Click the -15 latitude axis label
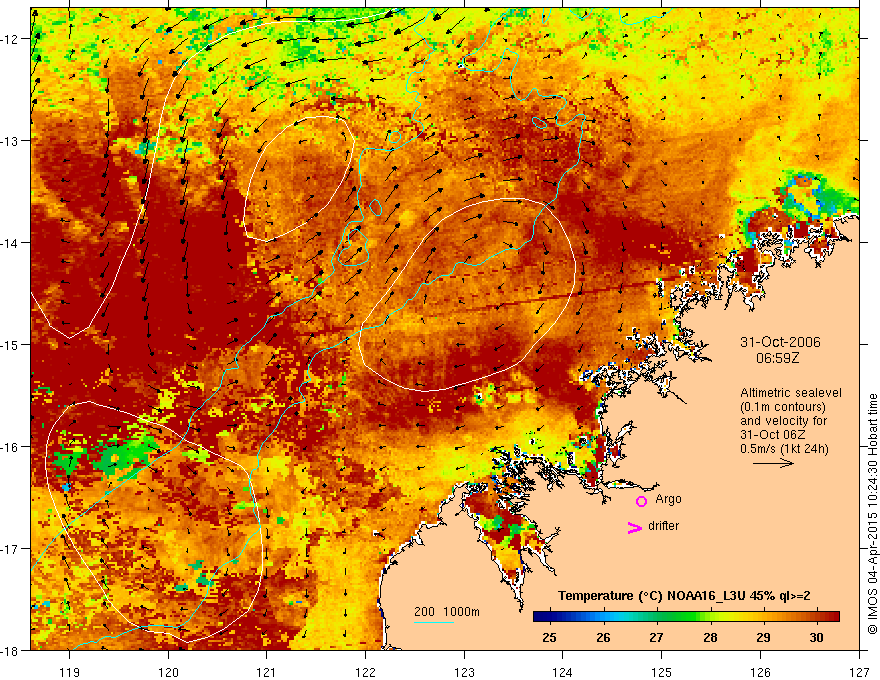Viewport: 880px width, 680px height. (11, 344)
